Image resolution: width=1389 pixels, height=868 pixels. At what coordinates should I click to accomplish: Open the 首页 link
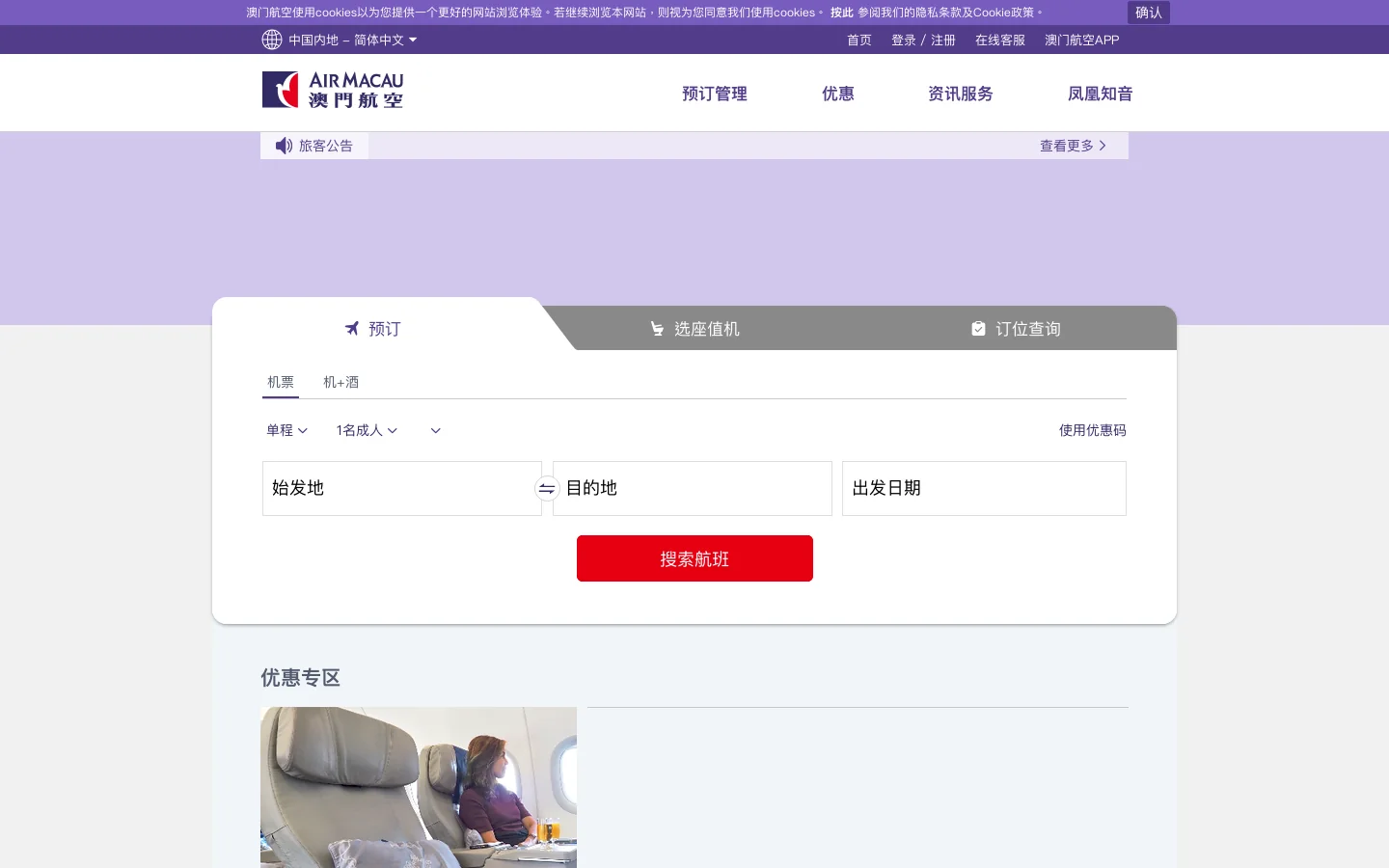859,40
